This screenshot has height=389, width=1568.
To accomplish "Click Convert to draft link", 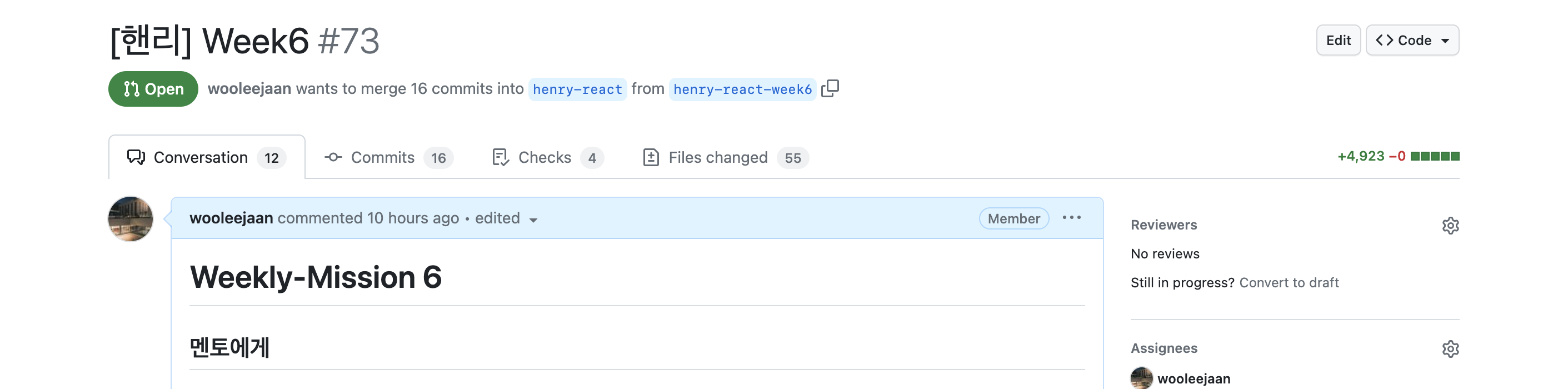I will pyautogui.click(x=1289, y=282).
